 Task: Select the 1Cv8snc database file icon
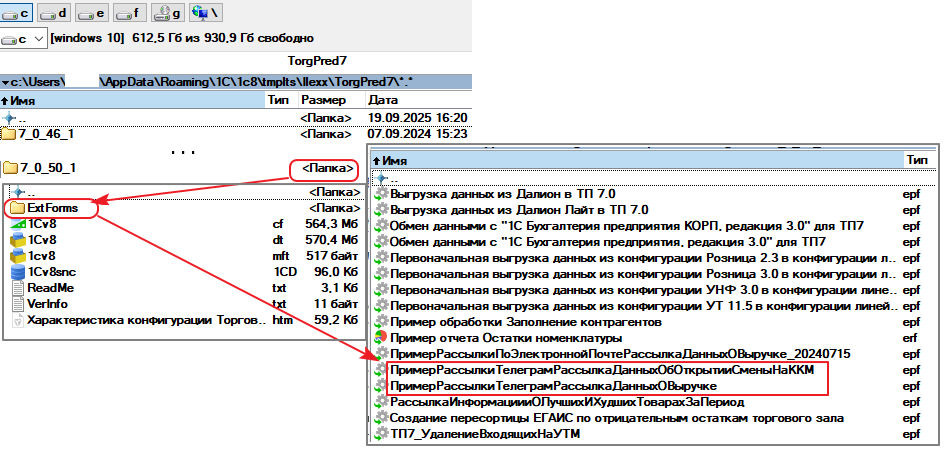coord(17,272)
